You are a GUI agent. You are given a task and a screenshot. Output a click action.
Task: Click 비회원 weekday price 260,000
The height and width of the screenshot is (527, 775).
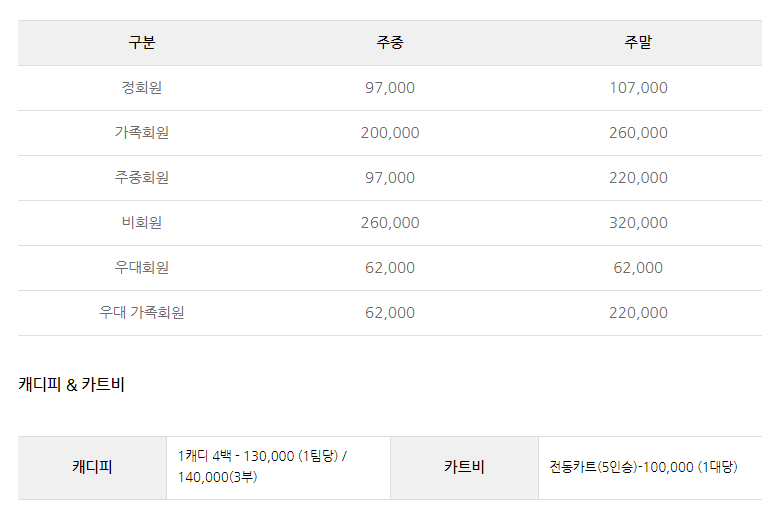point(390,222)
